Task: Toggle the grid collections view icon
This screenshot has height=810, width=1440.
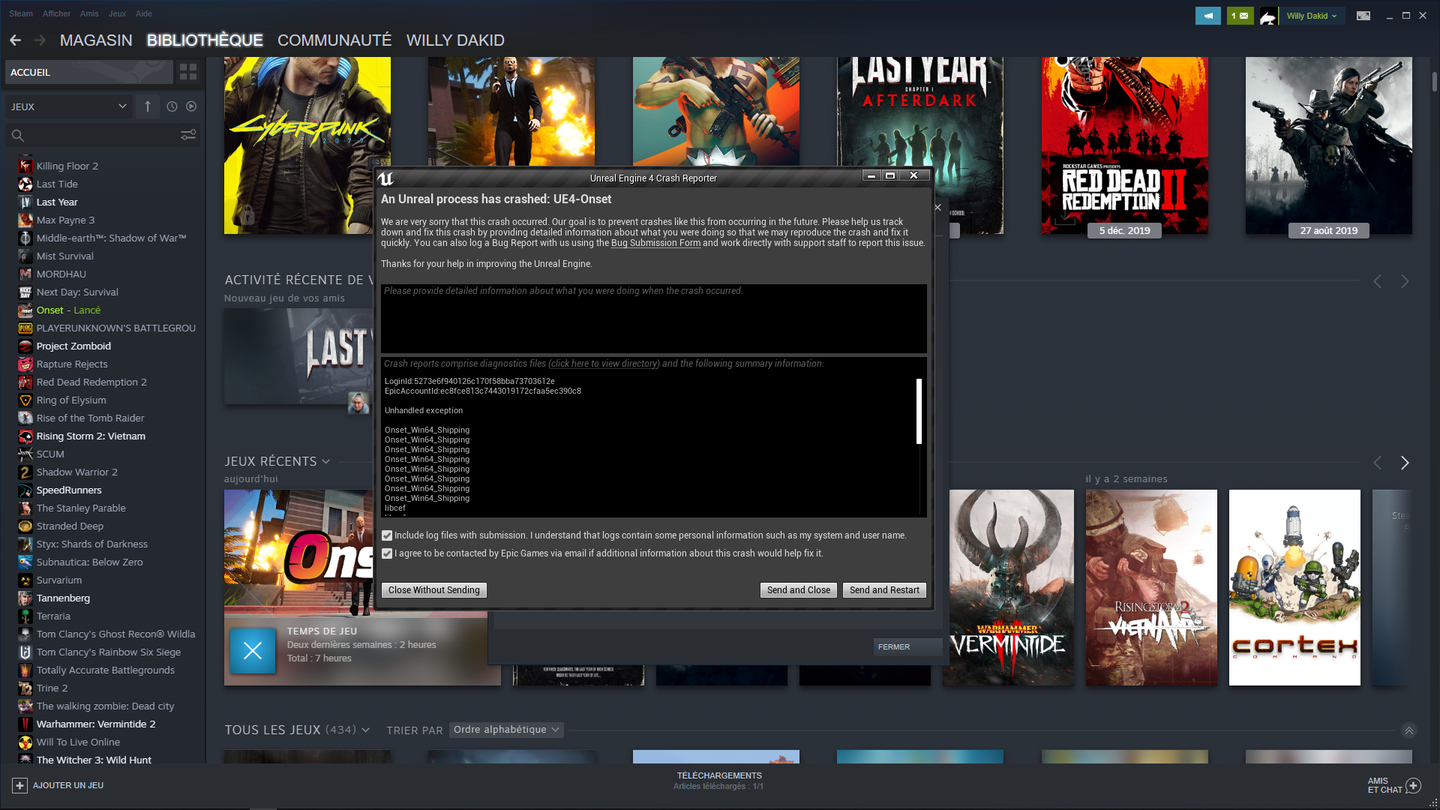Action: click(188, 72)
